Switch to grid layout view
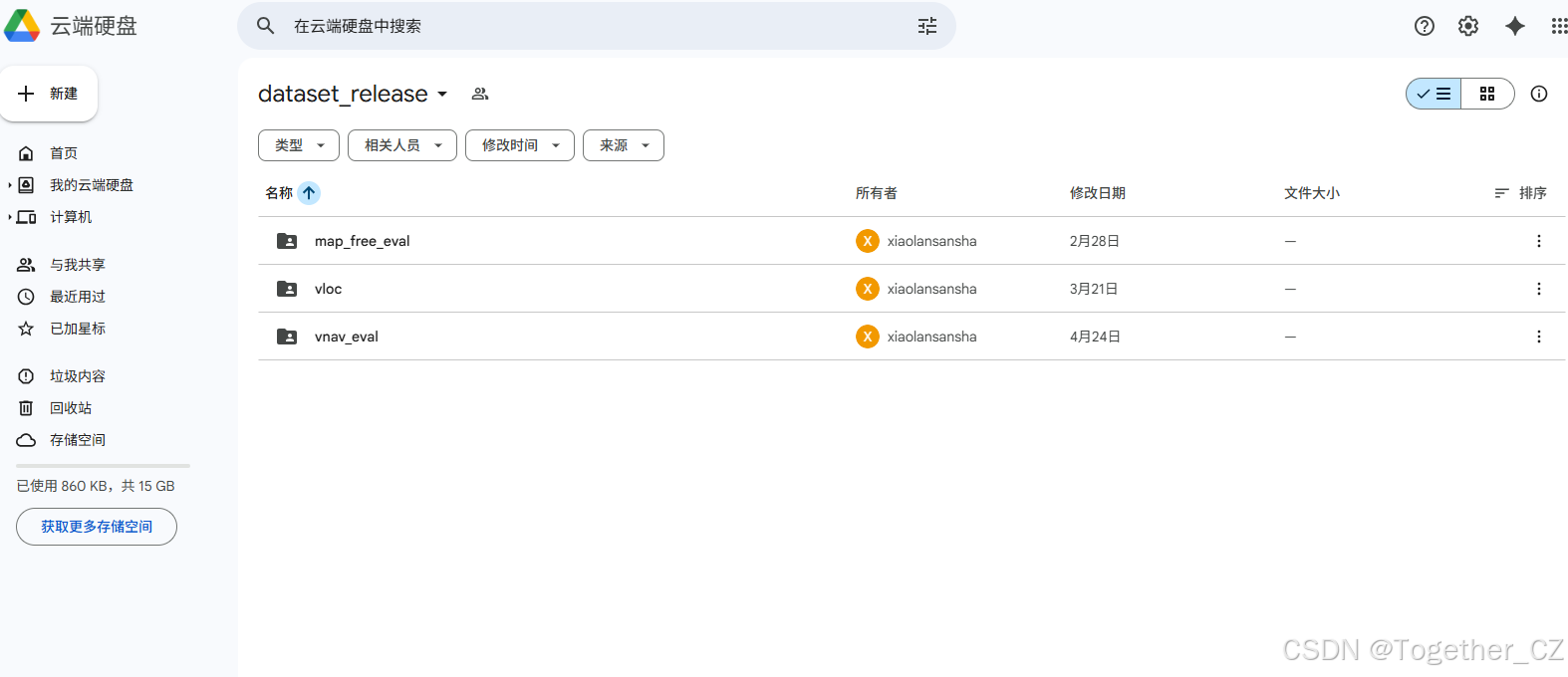Image resolution: width=1568 pixels, height=677 pixels. (1487, 94)
